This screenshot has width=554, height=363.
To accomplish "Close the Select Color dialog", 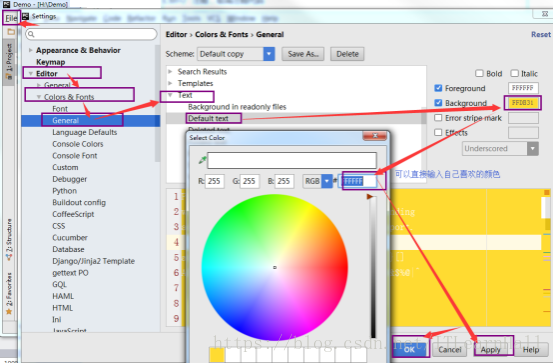I will (x=375, y=136).
